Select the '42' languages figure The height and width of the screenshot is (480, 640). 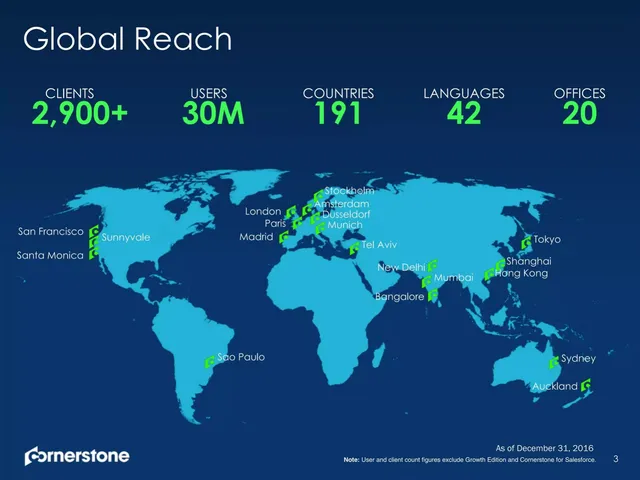tap(464, 113)
